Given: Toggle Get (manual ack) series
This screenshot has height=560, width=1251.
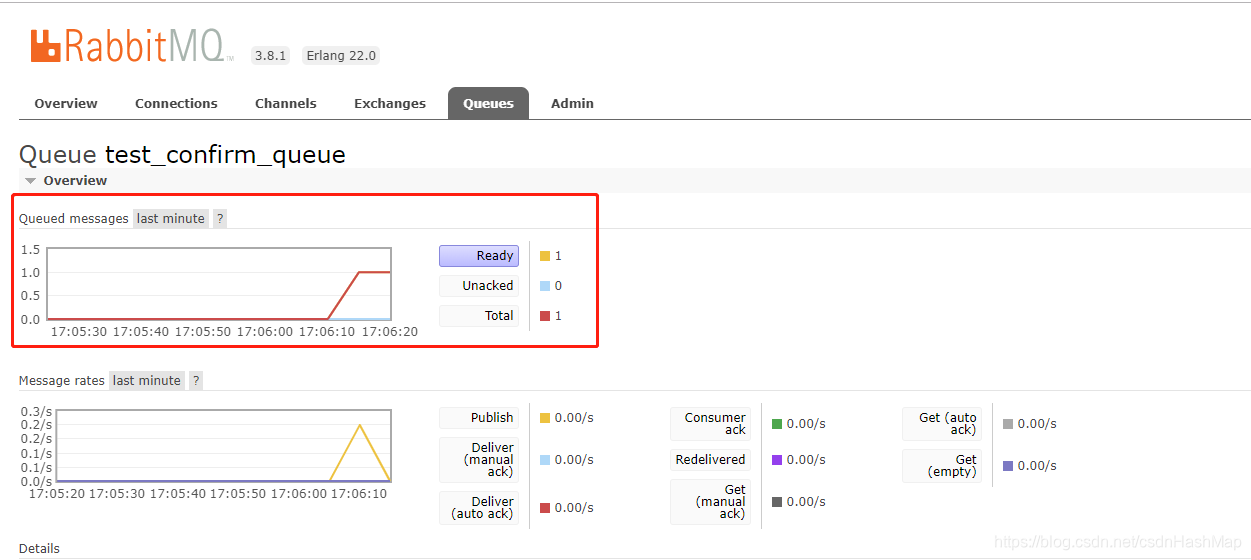Looking at the screenshot, I should (711, 502).
